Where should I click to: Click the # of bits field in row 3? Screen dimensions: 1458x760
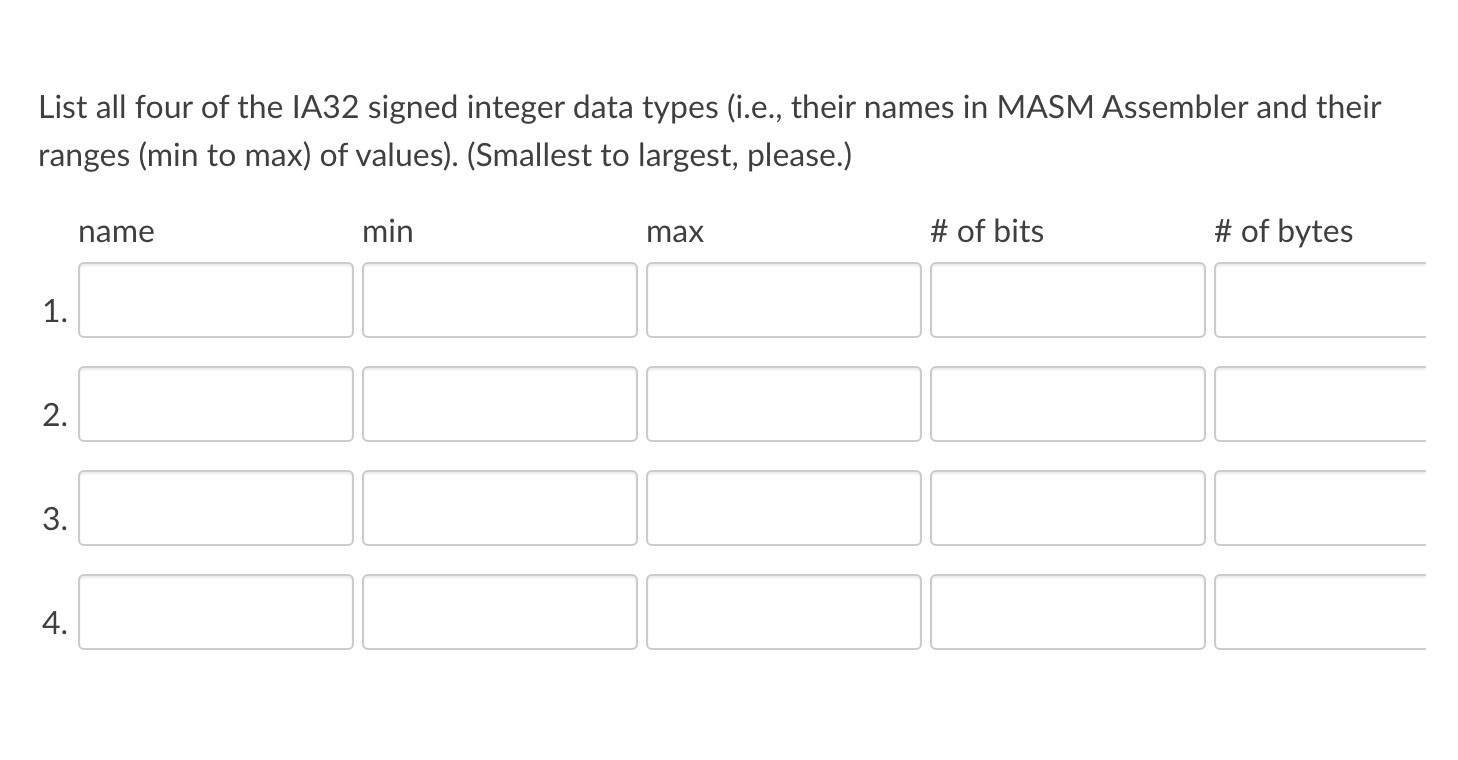pos(1068,508)
